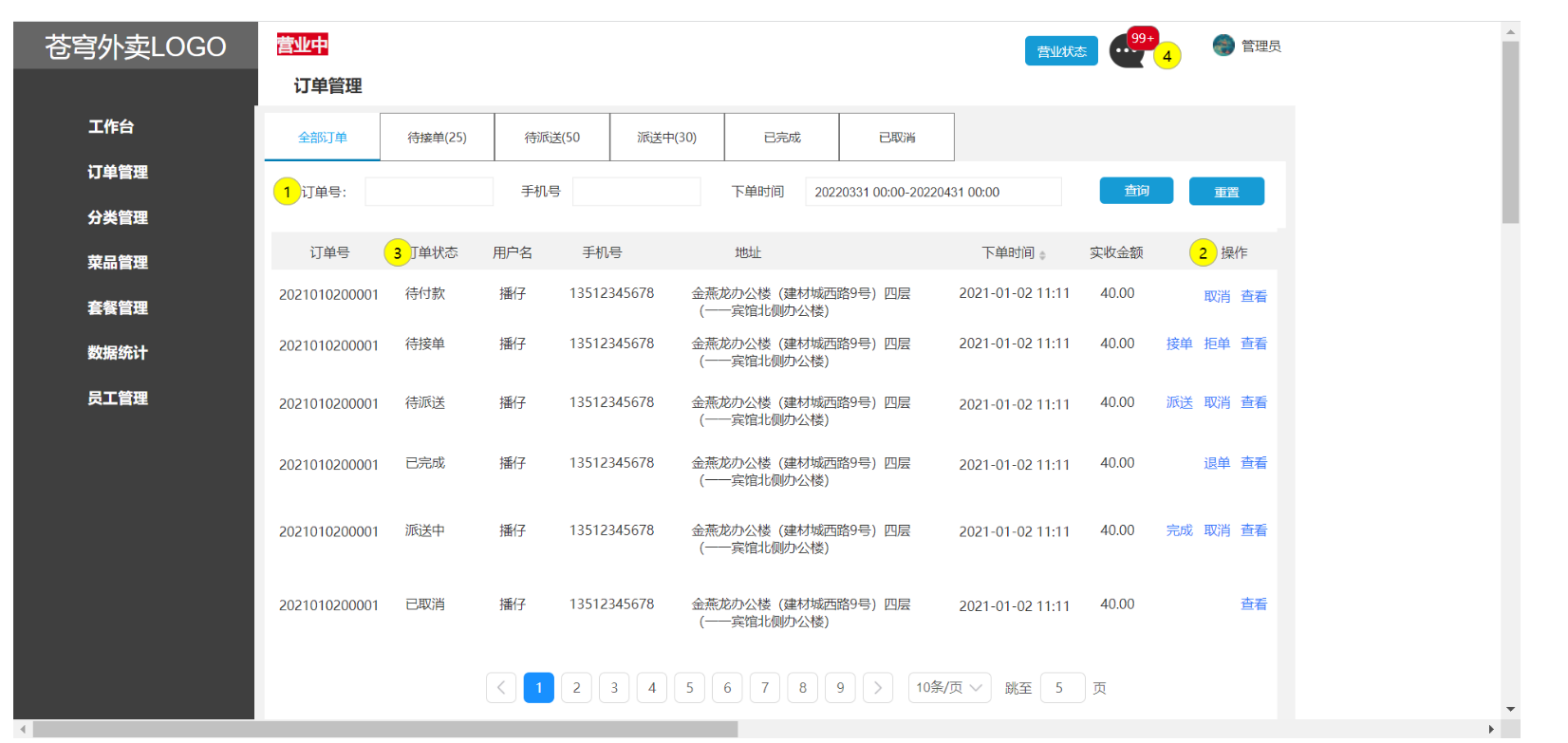Screen dimensions: 1568x743
Task: Open 订单管理 in sidebar
Action: 118,172
